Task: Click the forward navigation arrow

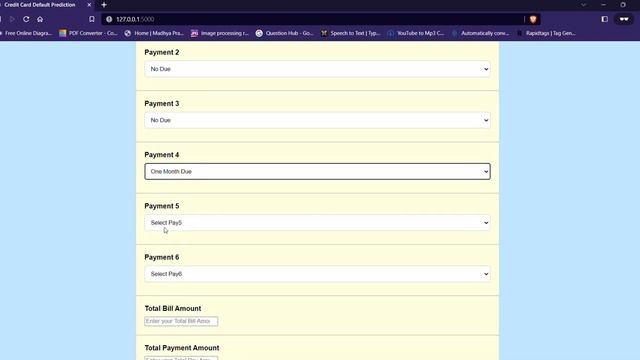Action: (x=12, y=19)
